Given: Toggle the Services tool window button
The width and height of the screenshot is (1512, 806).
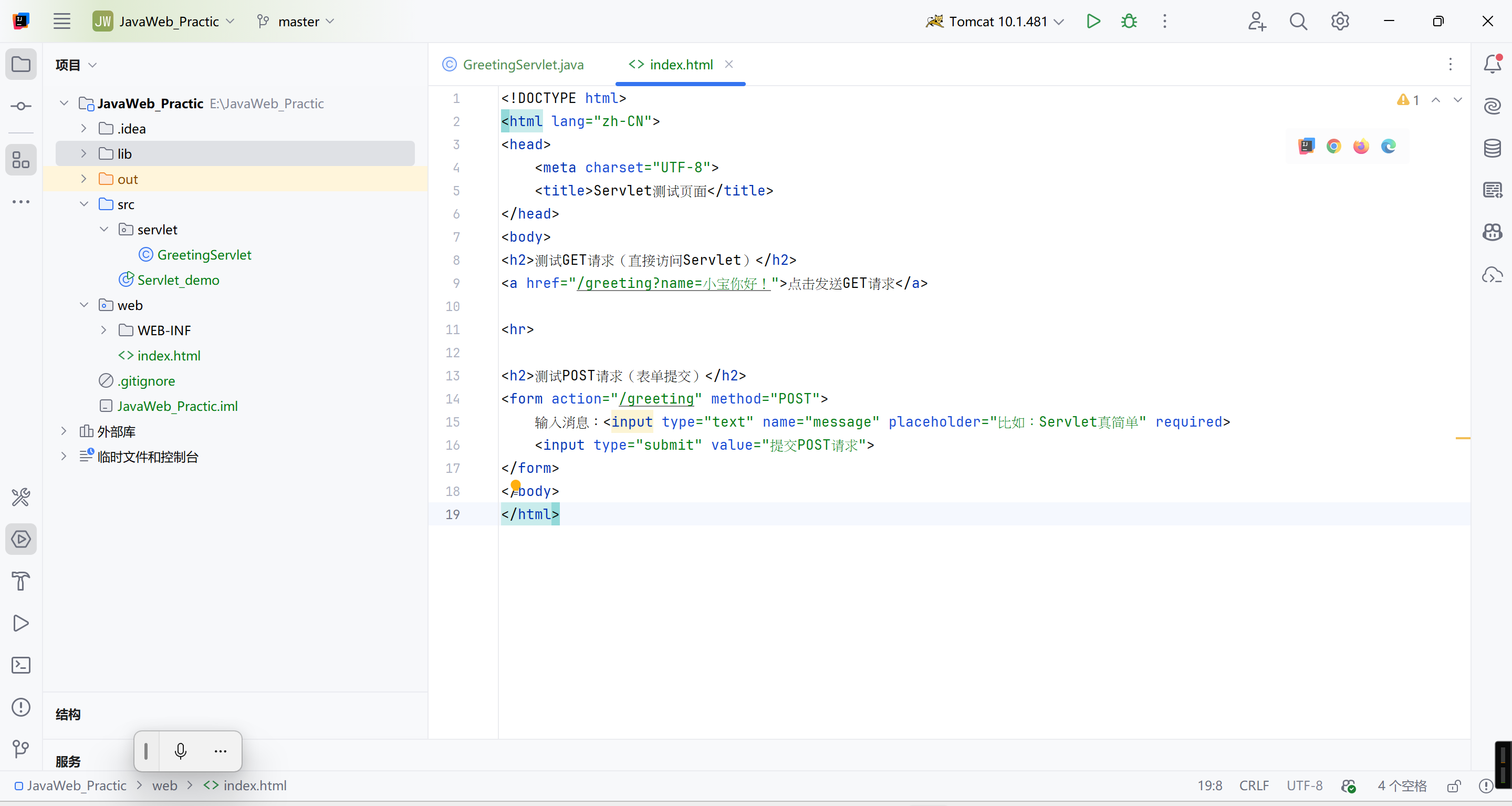Looking at the screenshot, I should [x=21, y=539].
